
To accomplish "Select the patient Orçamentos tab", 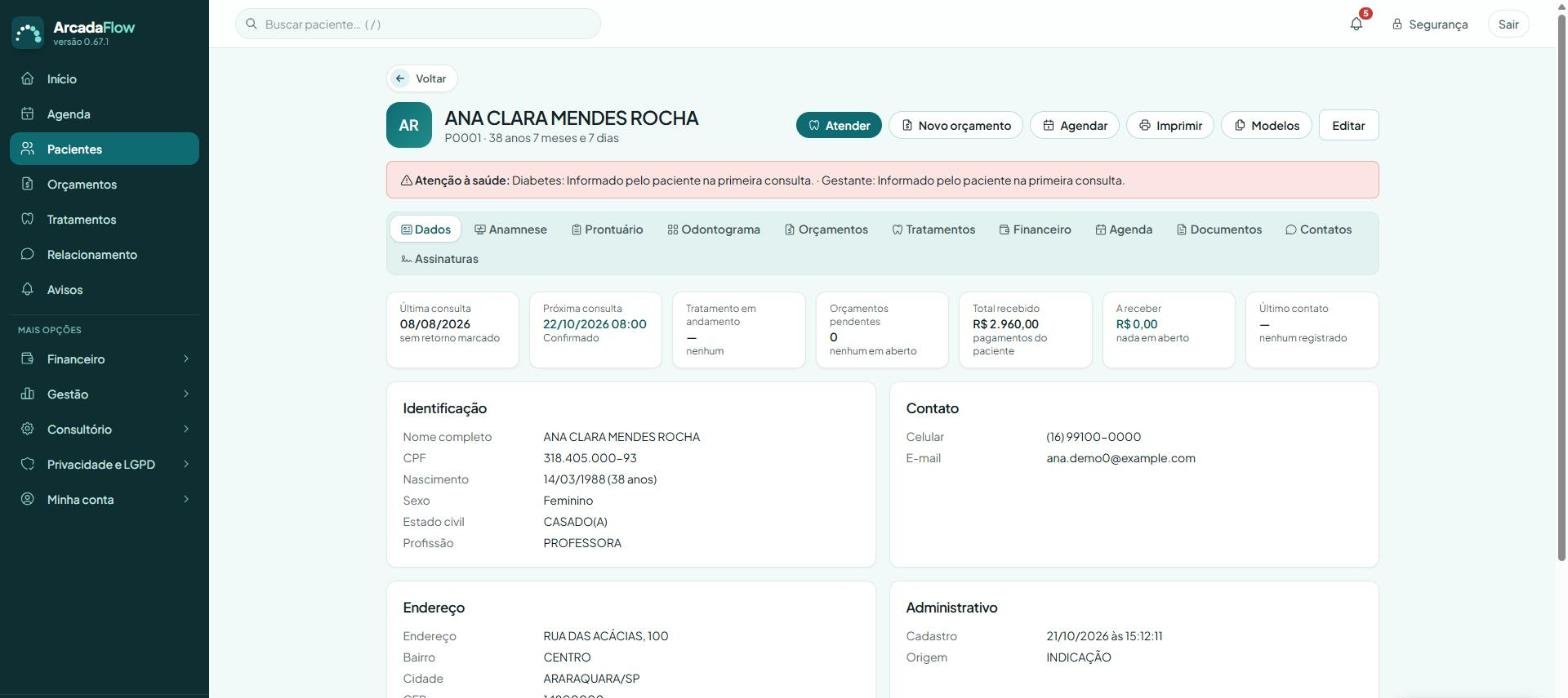I will 826,229.
